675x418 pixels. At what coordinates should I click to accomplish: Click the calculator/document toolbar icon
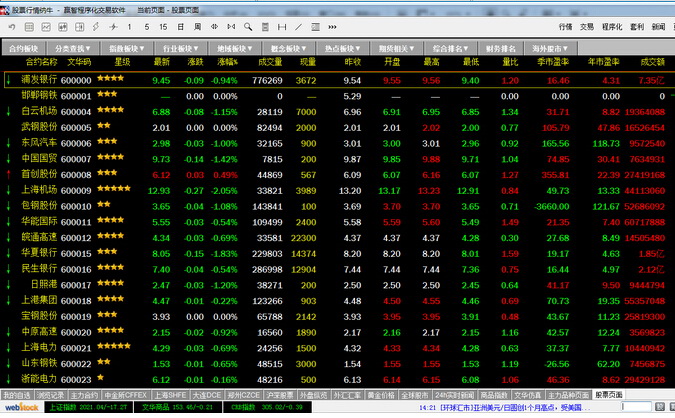pos(265,27)
